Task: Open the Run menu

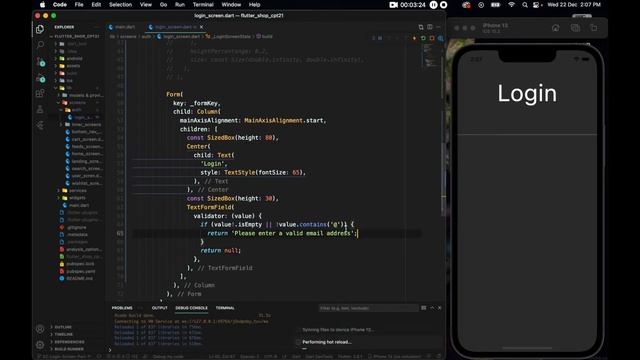Action: click(180, 5)
